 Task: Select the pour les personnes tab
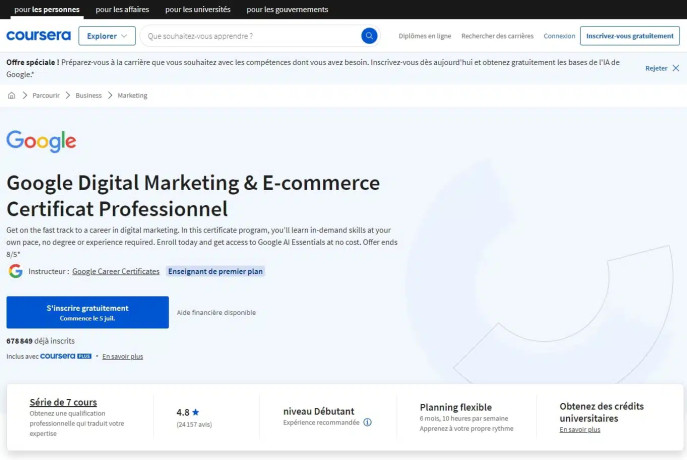47,9
